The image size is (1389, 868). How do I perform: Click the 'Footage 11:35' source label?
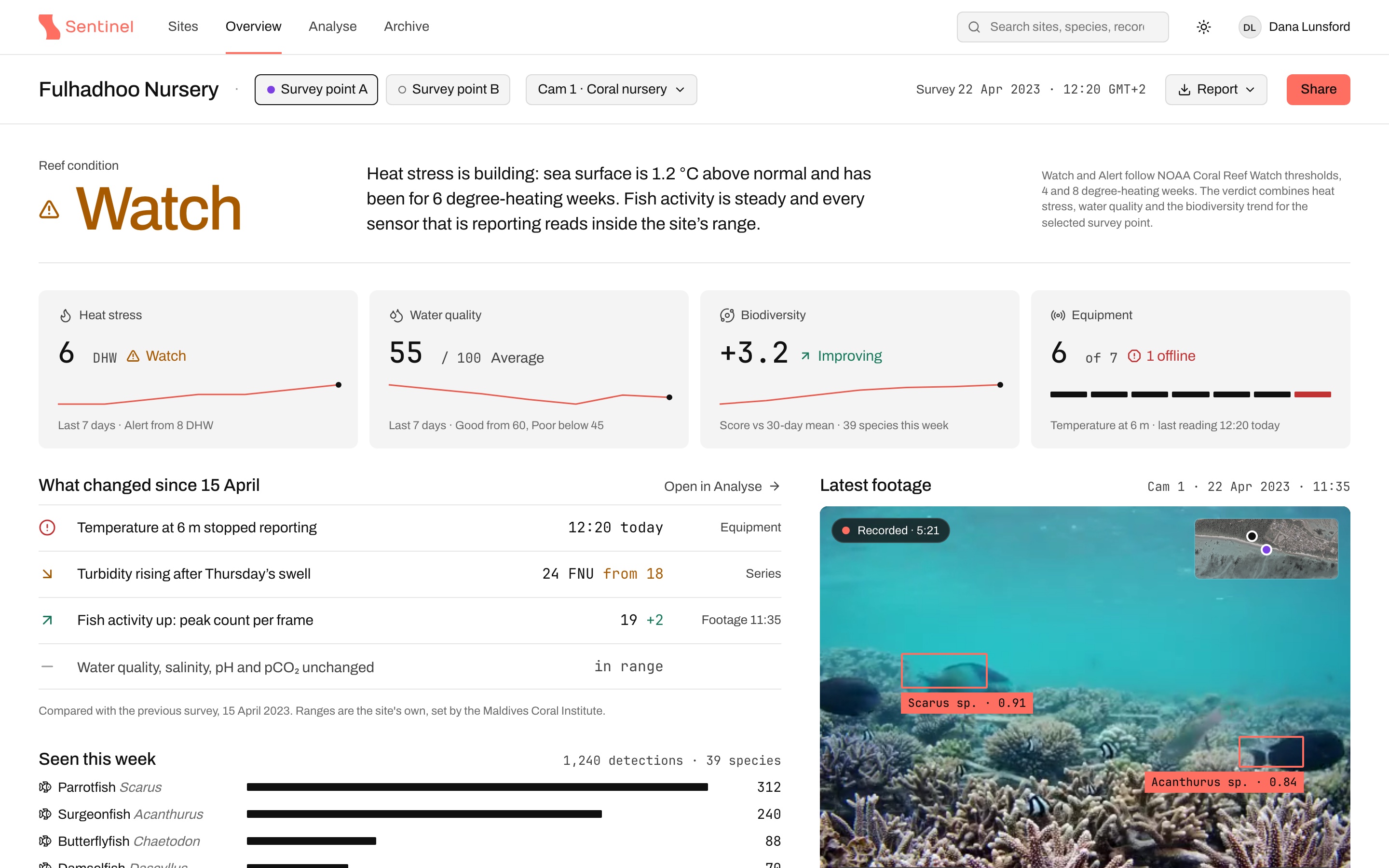(x=741, y=620)
